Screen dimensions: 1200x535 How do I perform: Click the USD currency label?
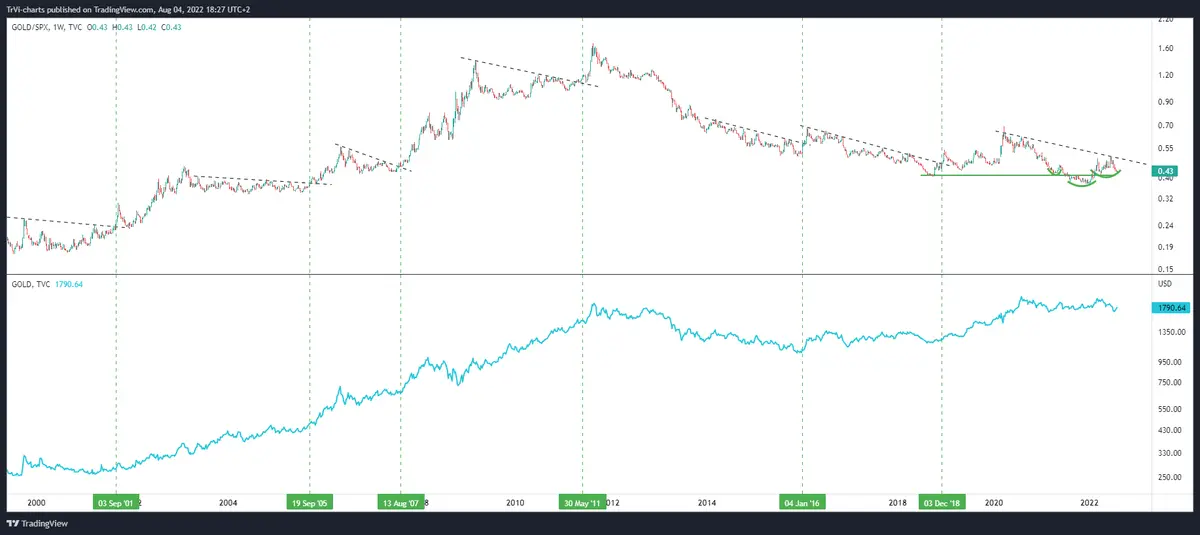(1165, 285)
